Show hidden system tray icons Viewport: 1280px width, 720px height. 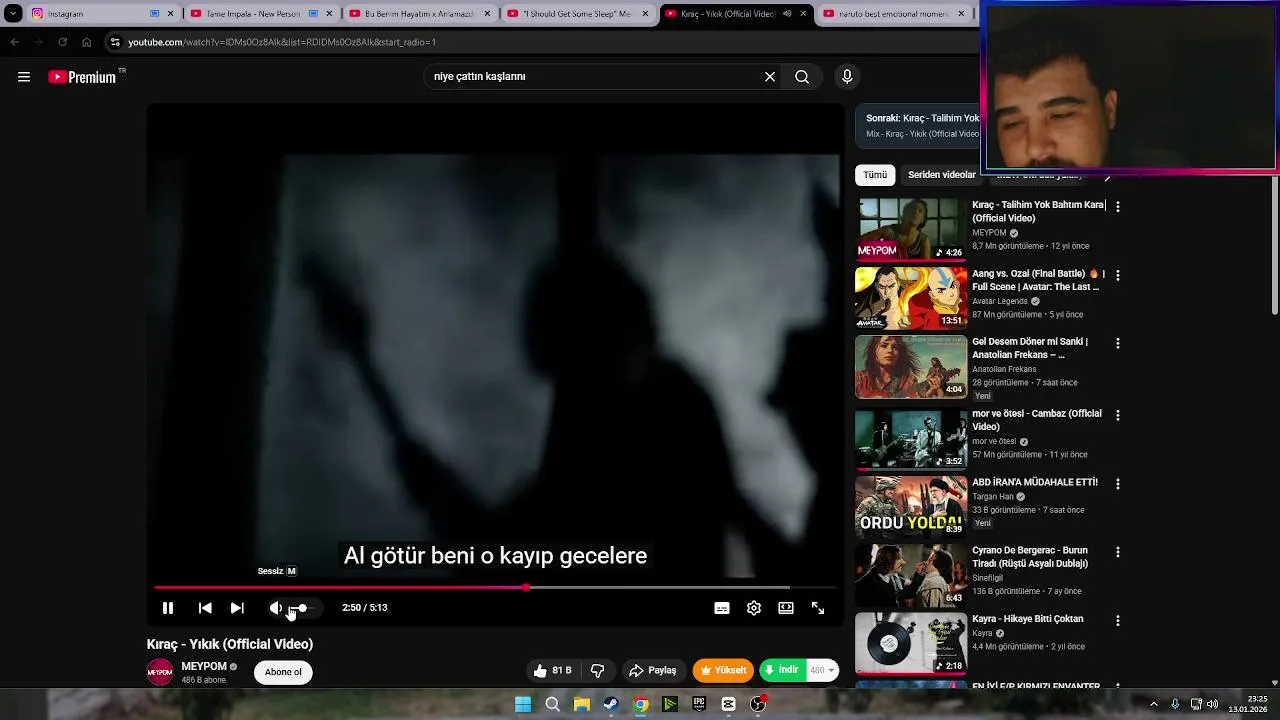[1153, 704]
